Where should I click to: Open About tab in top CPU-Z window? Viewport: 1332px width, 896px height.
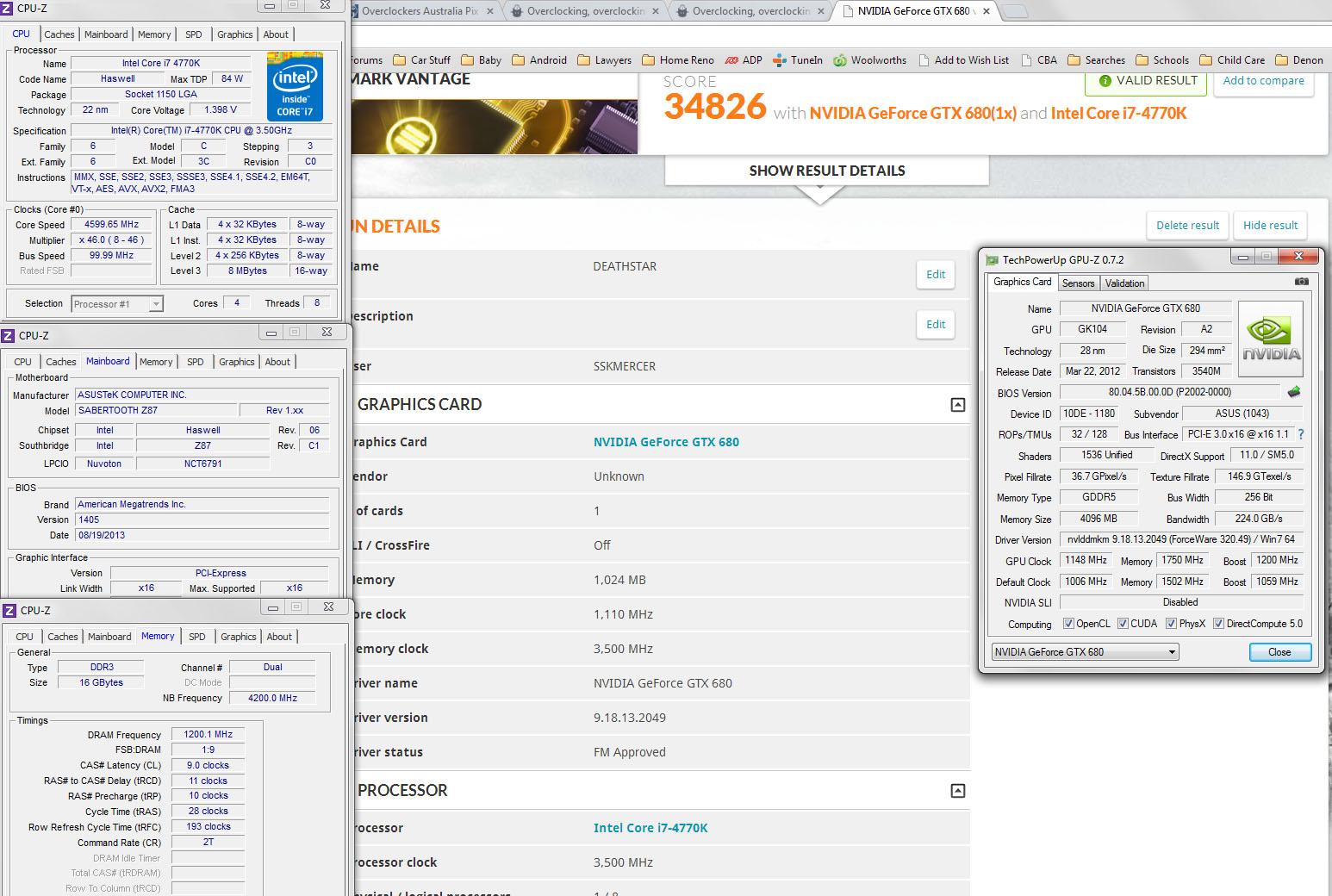point(276,34)
